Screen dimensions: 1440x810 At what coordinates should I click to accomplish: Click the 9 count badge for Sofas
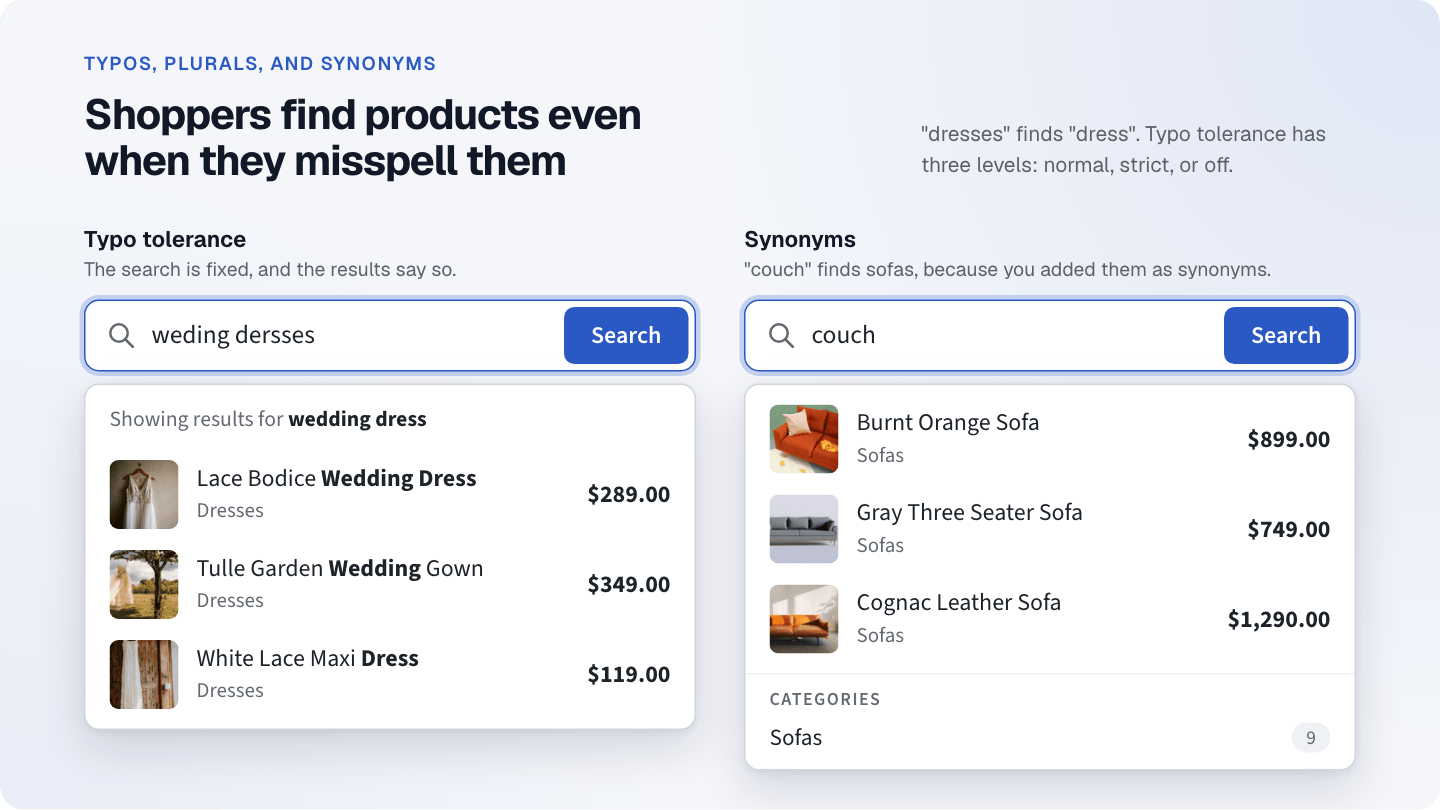pos(1311,738)
